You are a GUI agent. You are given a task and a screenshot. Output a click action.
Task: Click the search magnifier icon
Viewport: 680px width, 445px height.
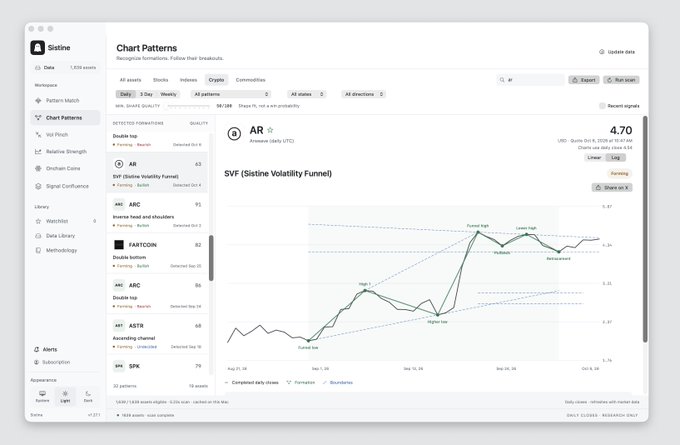[502, 80]
